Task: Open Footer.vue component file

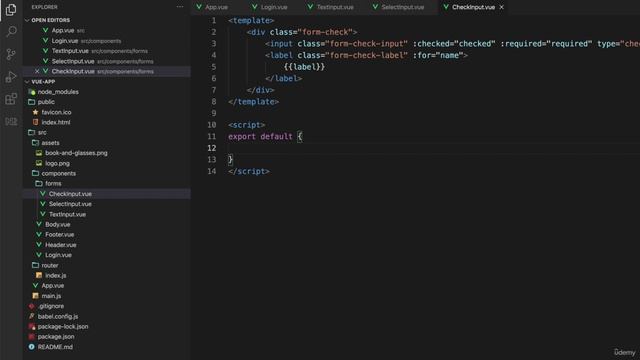Action: click(x=59, y=235)
